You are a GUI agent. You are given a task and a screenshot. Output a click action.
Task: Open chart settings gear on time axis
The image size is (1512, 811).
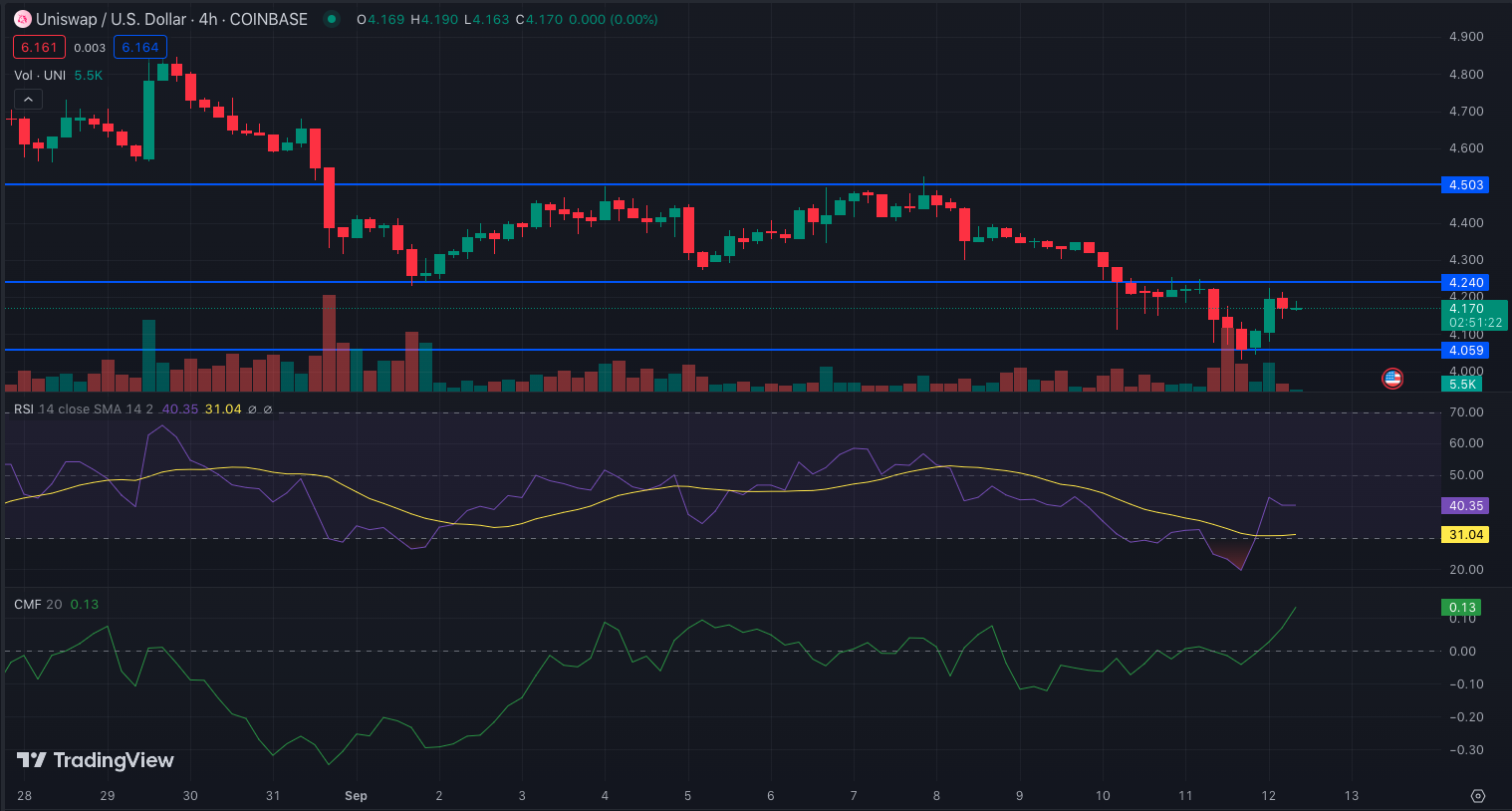(x=1478, y=796)
